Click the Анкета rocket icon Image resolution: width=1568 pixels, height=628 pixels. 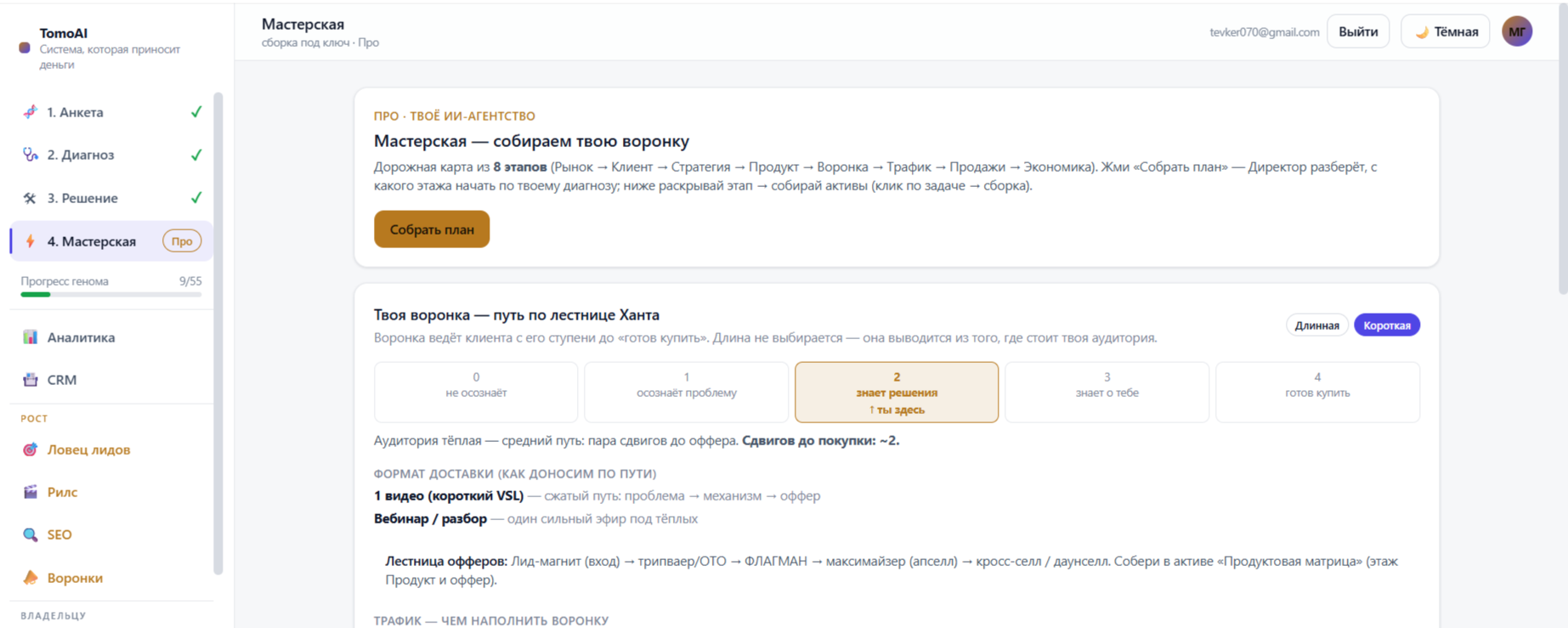click(x=30, y=112)
